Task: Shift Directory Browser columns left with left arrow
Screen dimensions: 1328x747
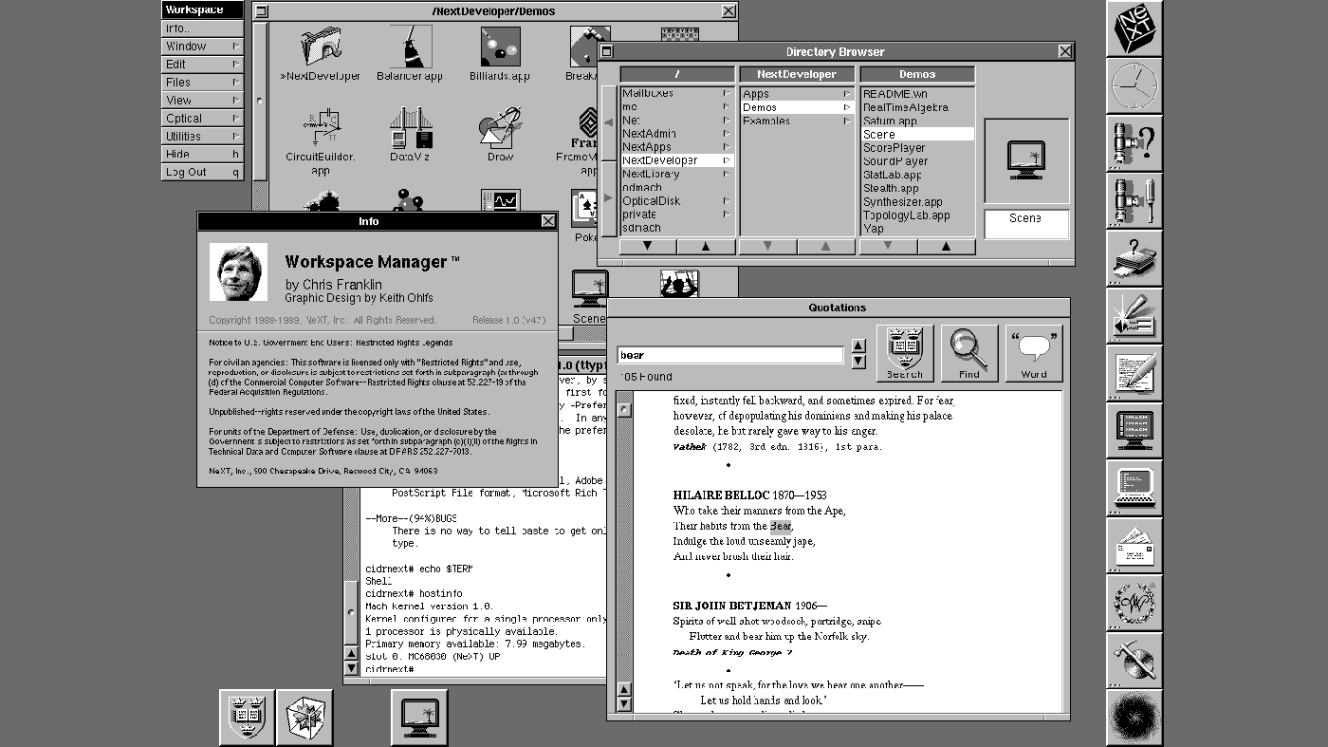Action: pos(608,122)
